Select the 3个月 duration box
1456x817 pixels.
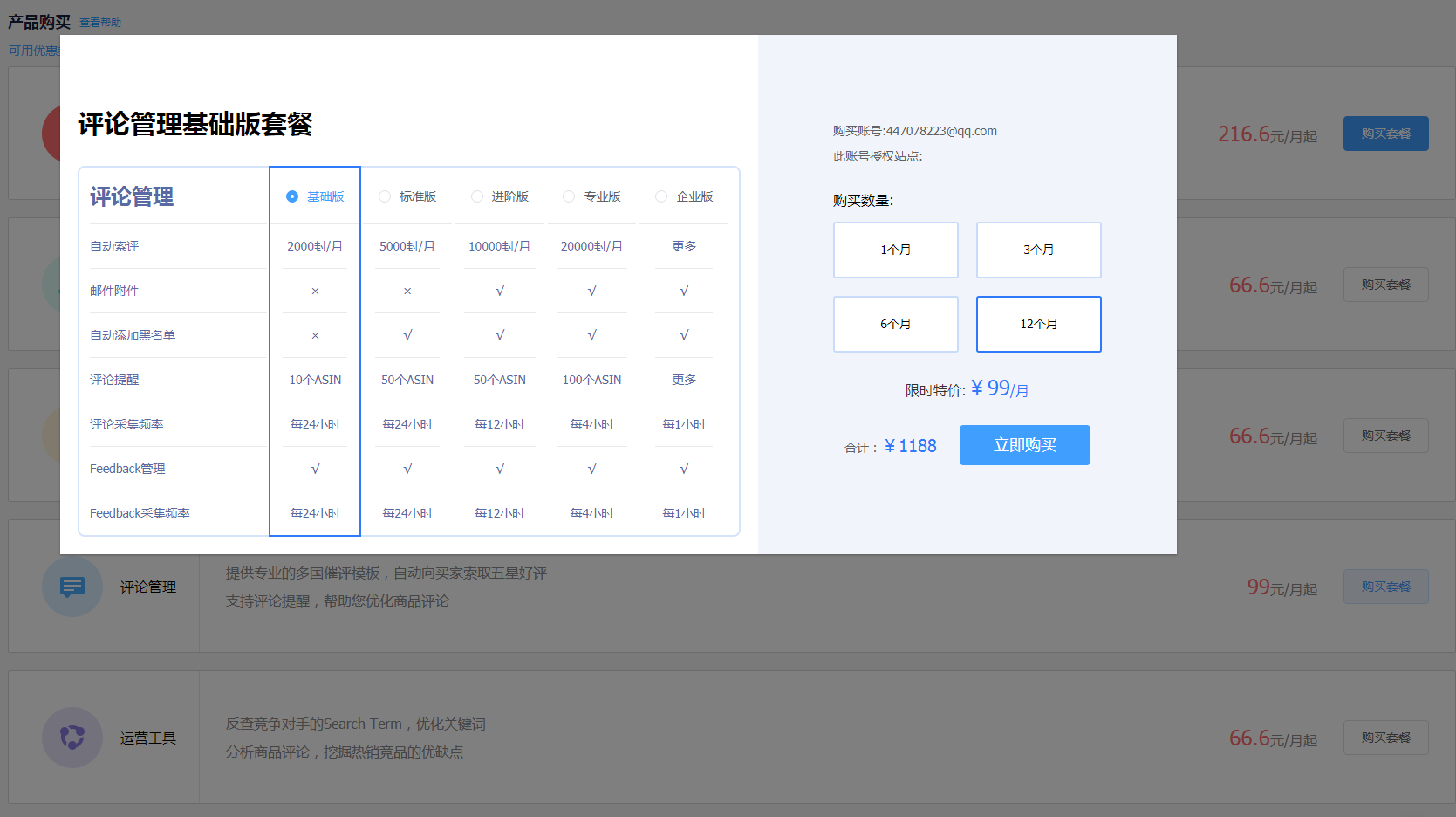pos(1038,250)
